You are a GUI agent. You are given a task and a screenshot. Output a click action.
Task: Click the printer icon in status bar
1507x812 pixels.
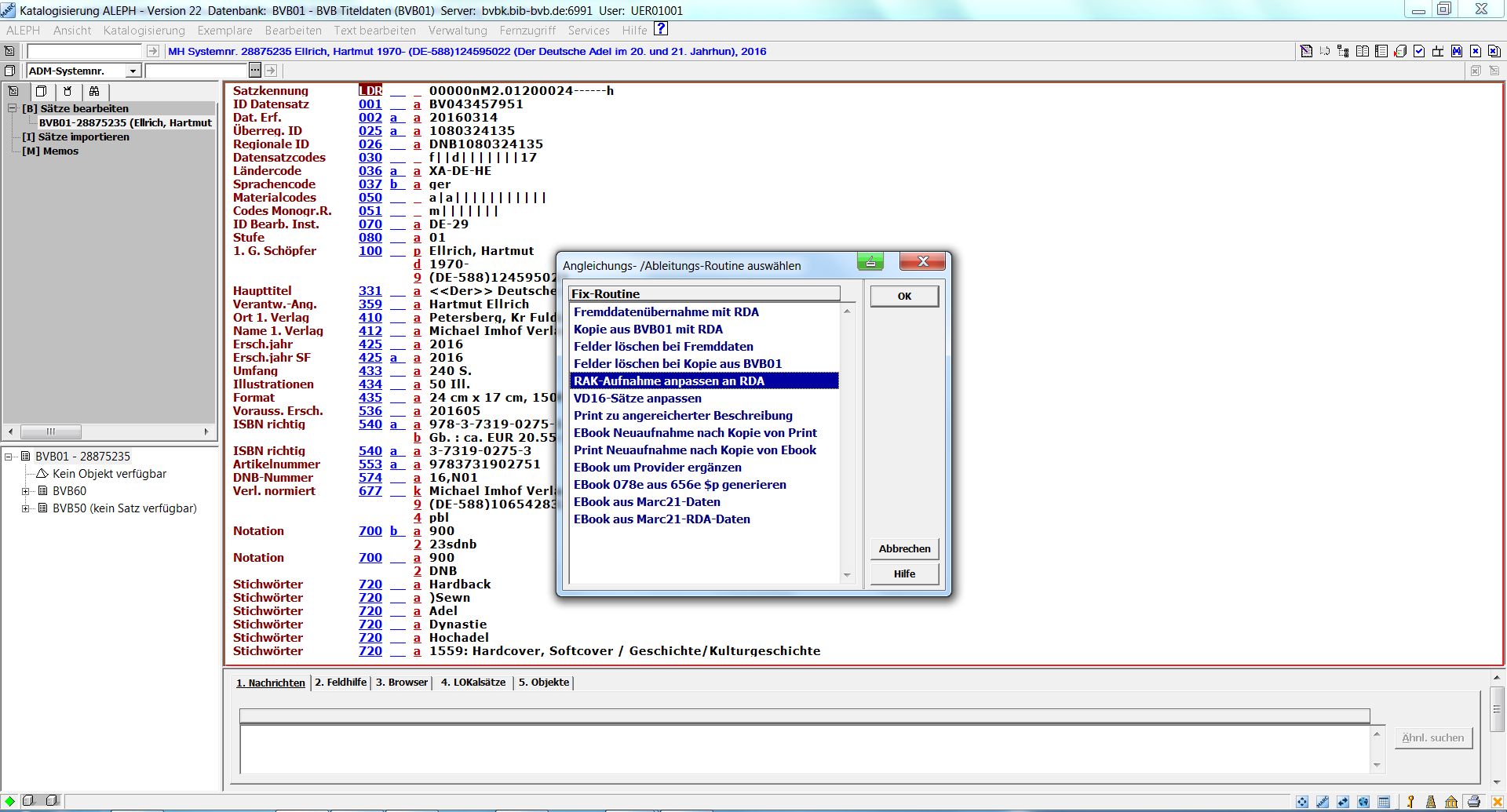click(1473, 802)
